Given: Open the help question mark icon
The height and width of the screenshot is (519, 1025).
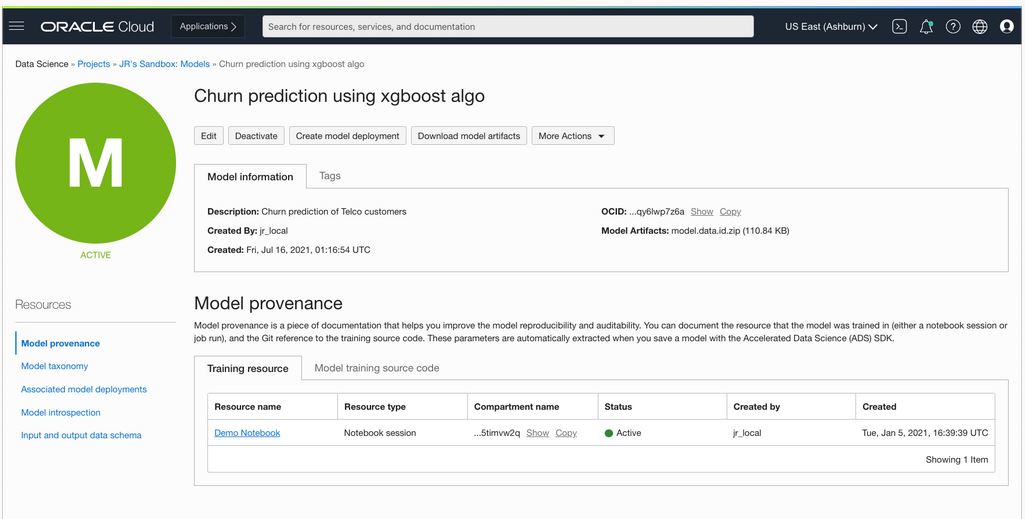Looking at the screenshot, I should coord(953,27).
